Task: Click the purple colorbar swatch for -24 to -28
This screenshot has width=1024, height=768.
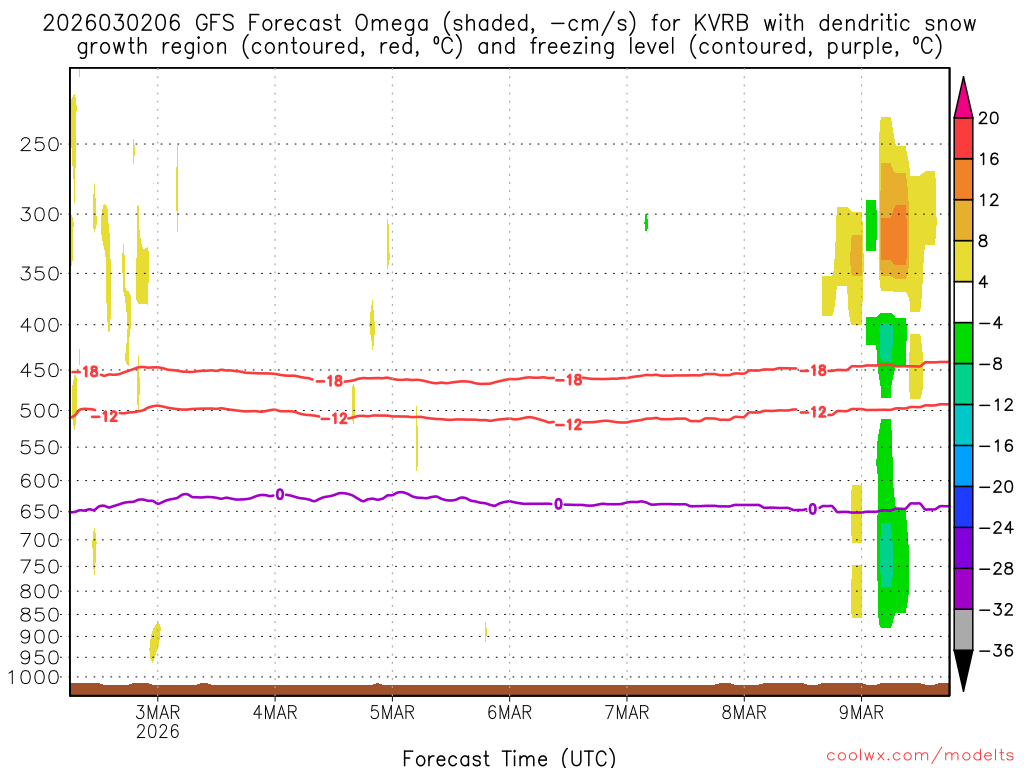Action: 963,548
